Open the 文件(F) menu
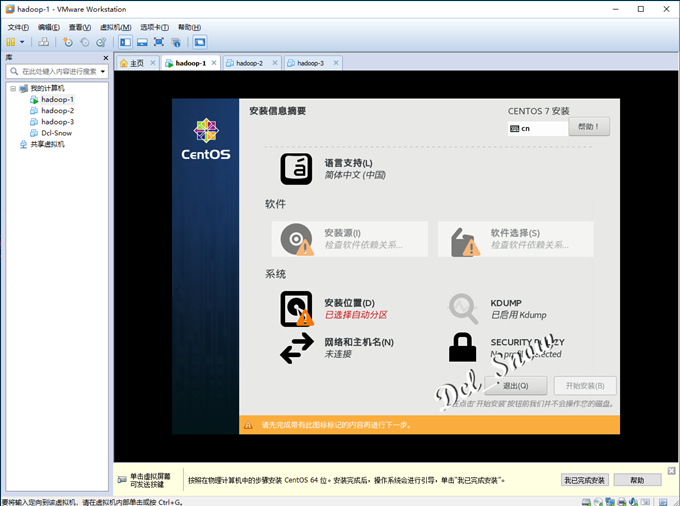The image size is (680, 506). [18, 27]
